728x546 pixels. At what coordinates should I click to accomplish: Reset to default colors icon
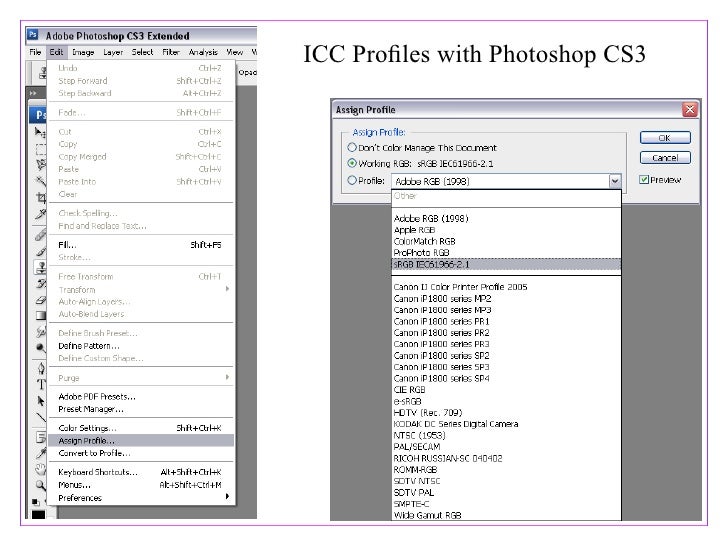(x=35, y=502)
